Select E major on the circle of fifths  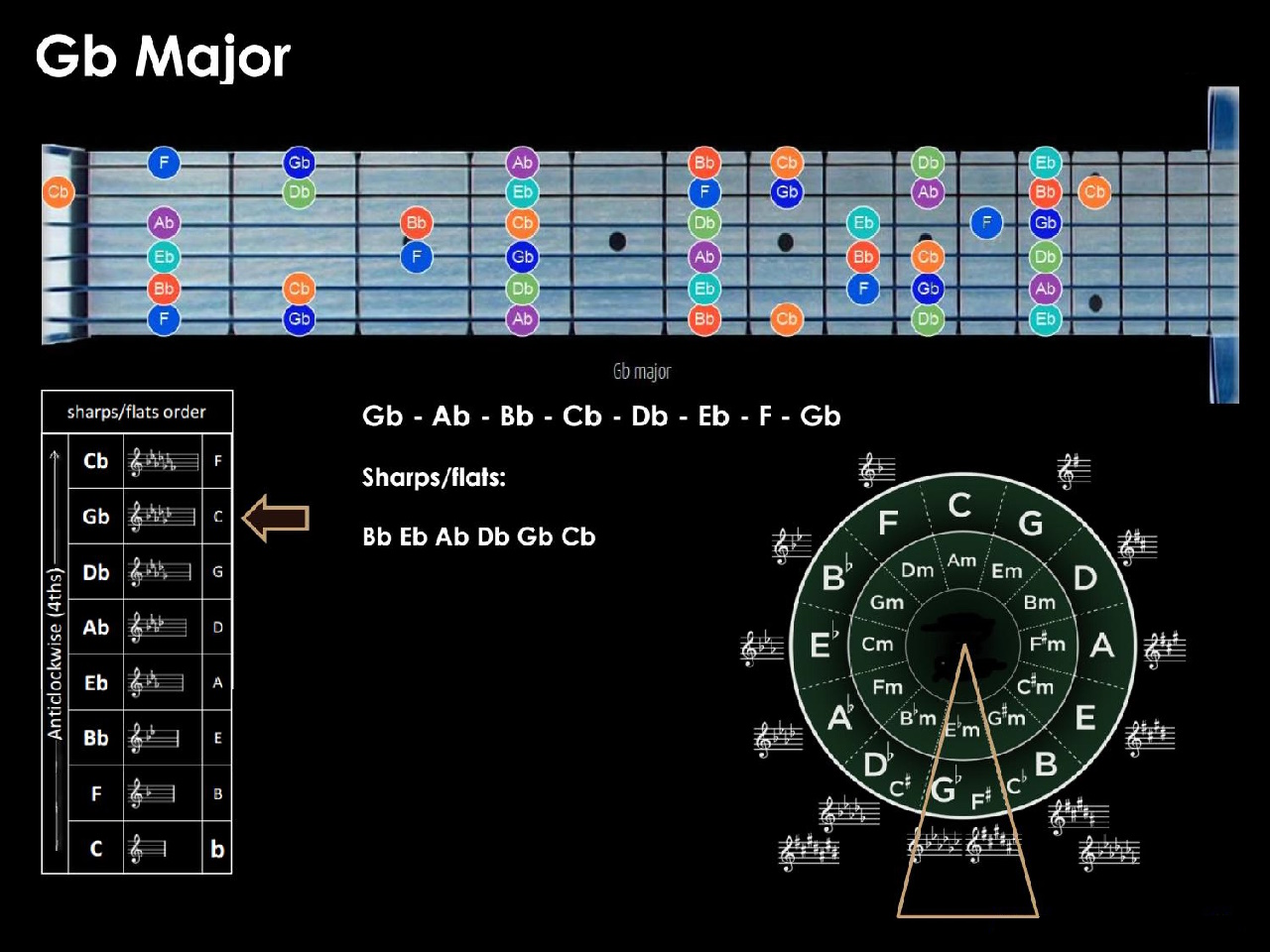pyautogui.click(x=1085, y=717)
